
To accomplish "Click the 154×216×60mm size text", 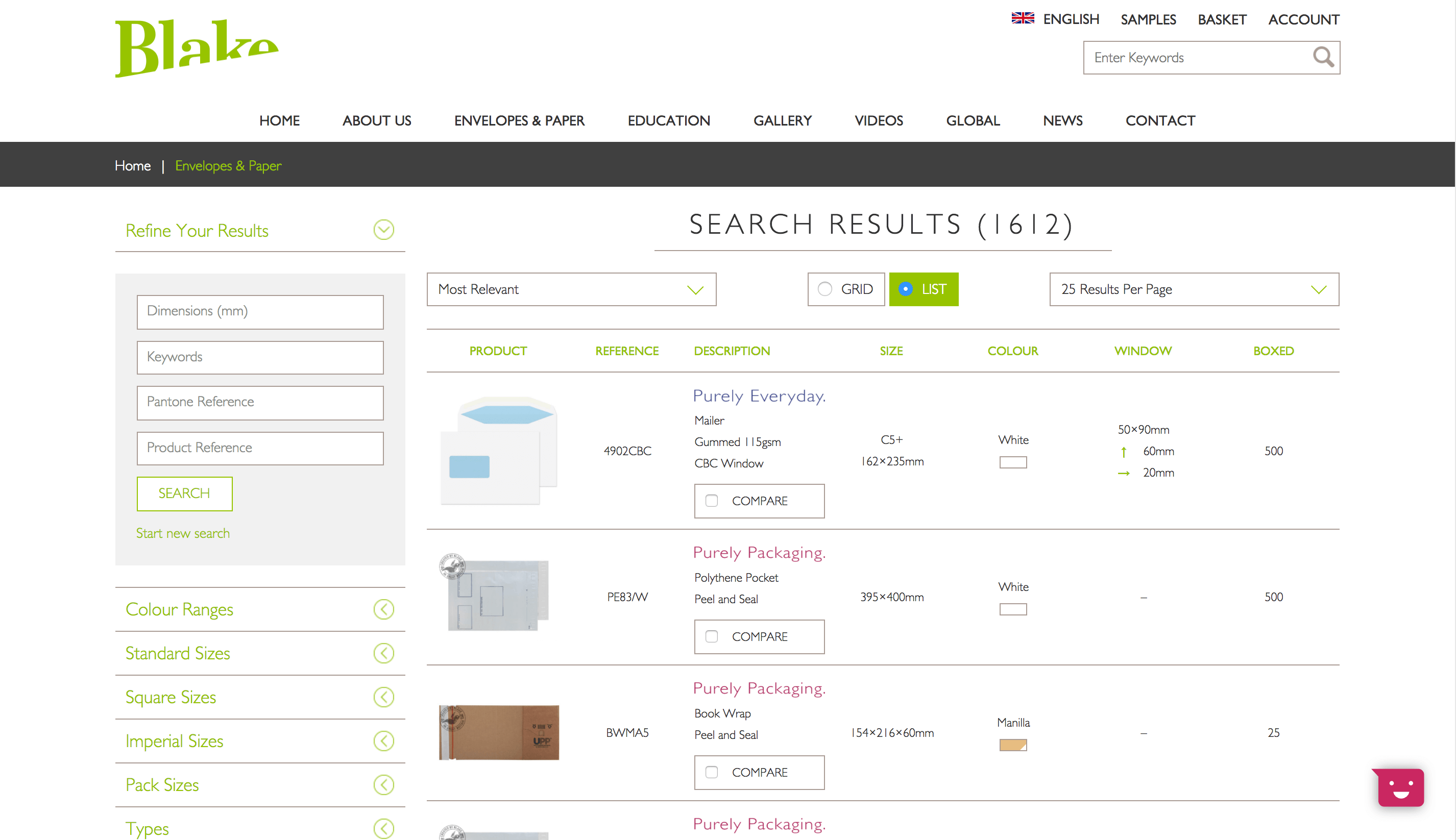I will coord(892,733).
